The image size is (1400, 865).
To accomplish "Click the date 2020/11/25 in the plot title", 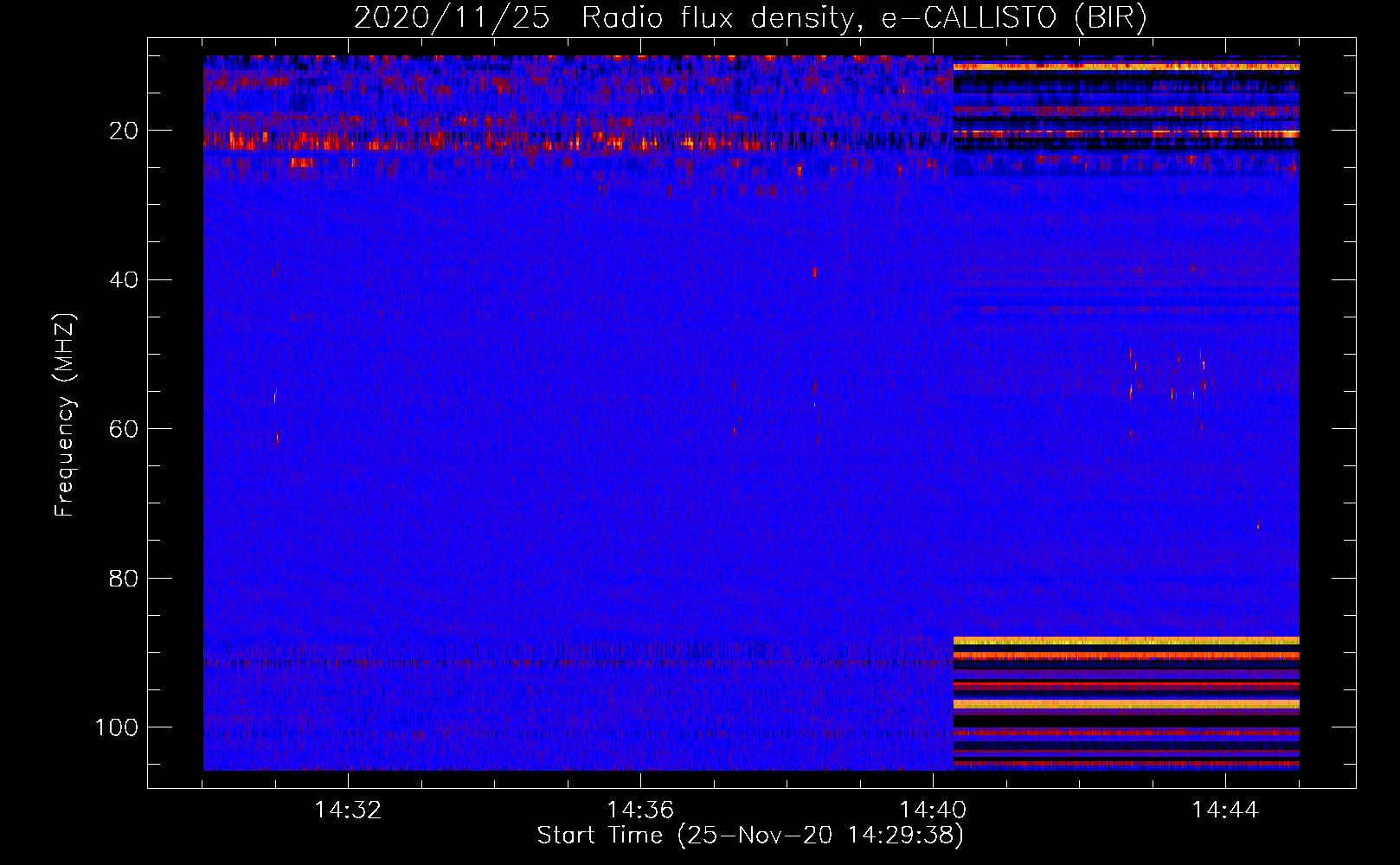I will [x=451, y=18].
